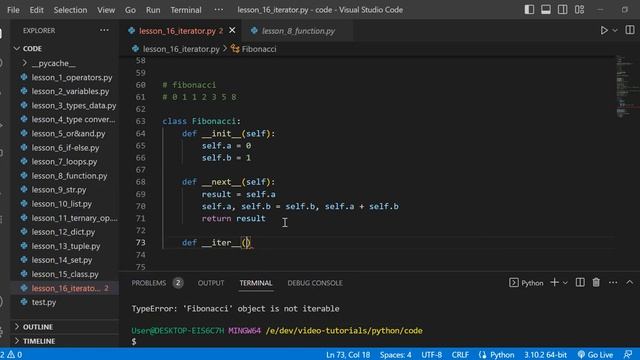The width and height of the screenshot is (640, 360).
Task: Open lesson_1_operators.py in explorer
Action: point(72,77)
